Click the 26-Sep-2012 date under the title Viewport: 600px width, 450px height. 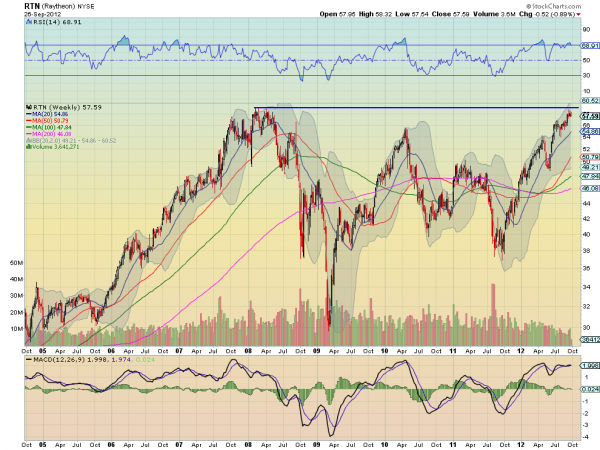[x=42, y=14]
